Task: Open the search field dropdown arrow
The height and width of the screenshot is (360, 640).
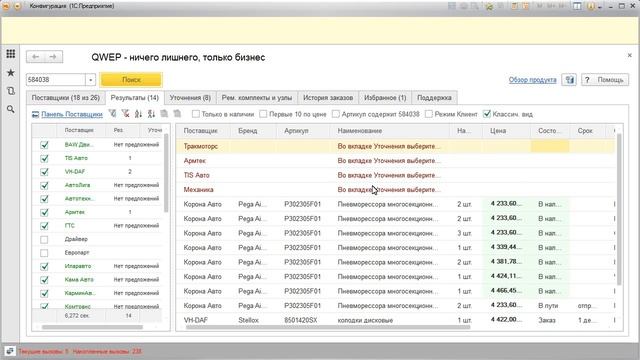Action: pyautogui.click(x=91, y=80)
